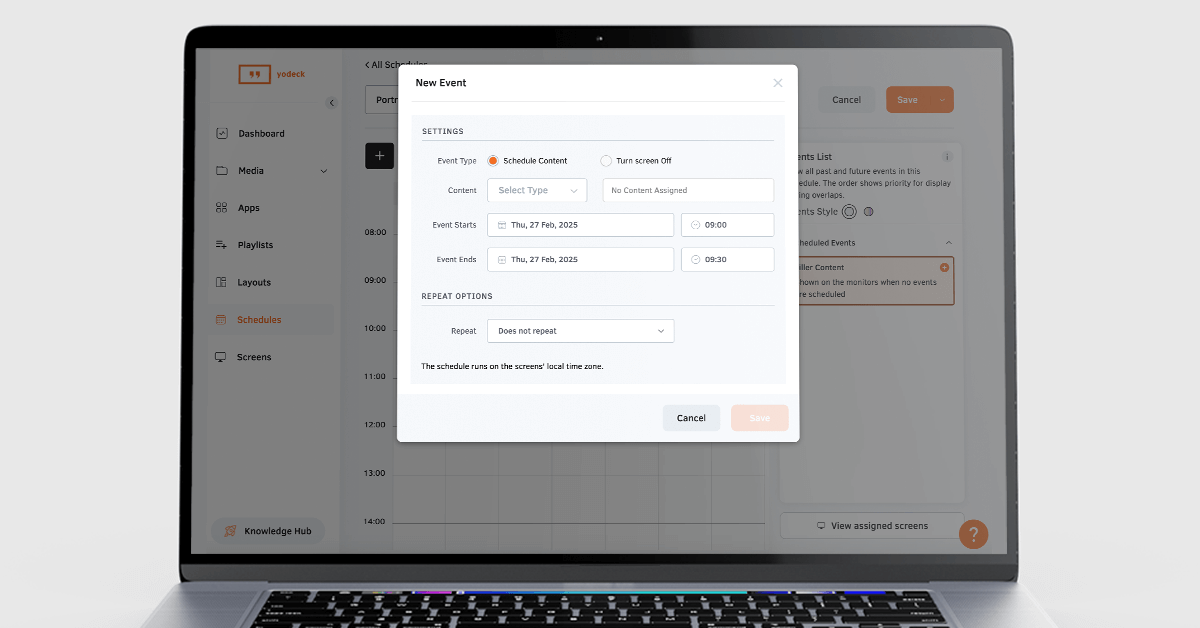Screen dimensions: 1200x628
Task: Go to Playlists in the sidebar
Action: 255,245
